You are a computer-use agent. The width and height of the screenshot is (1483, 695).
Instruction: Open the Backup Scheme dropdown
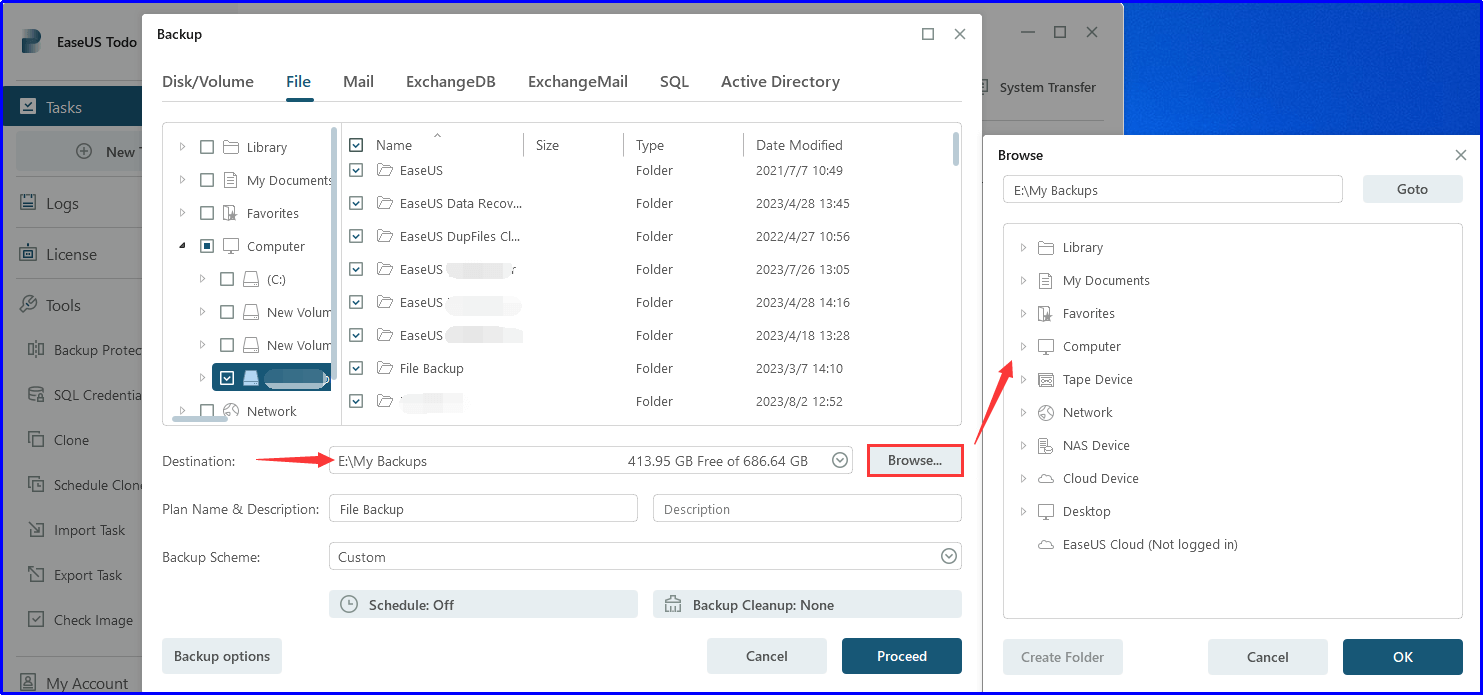coord(948,557)
